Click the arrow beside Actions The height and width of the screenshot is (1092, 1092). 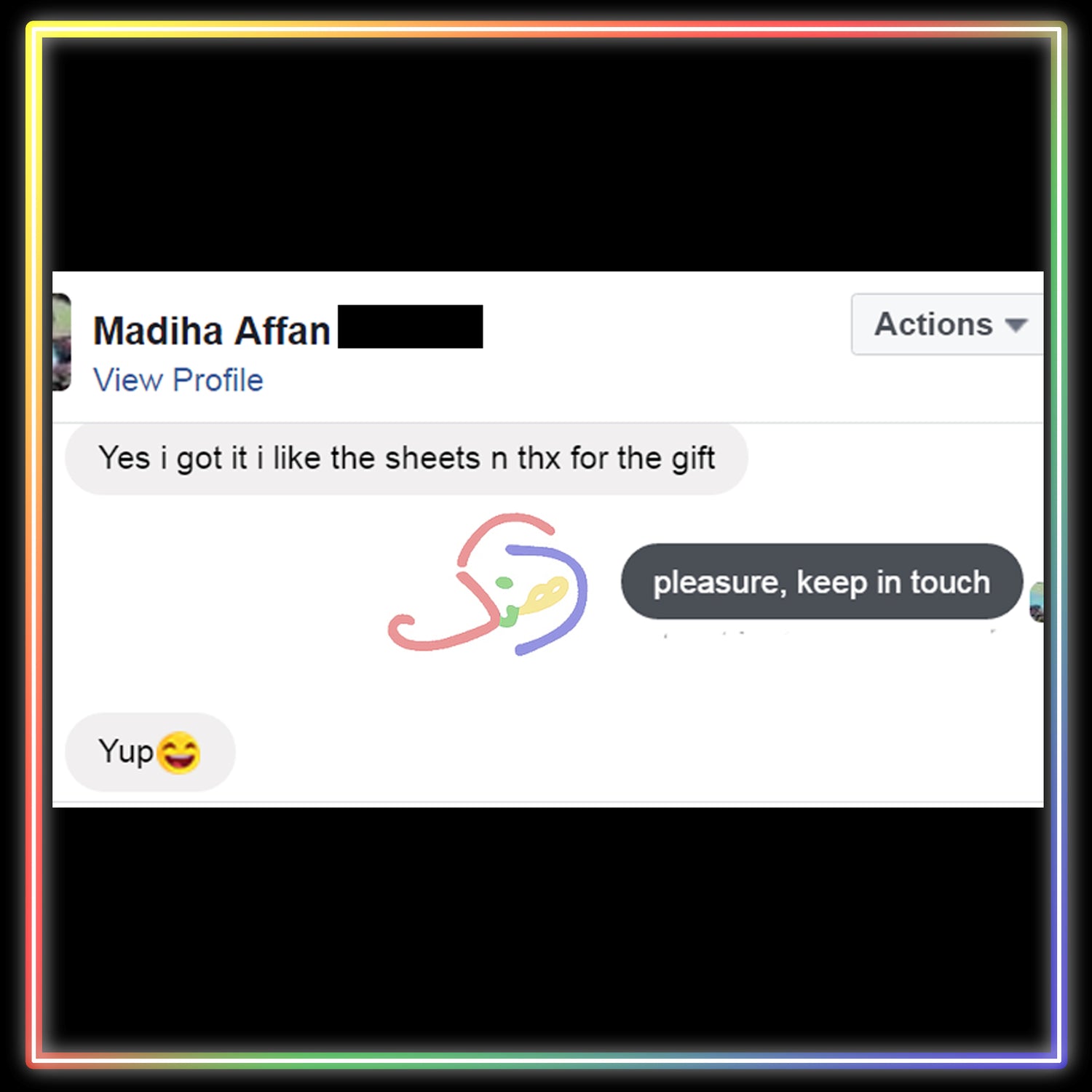pyautogui.click(x=1016, y=325)
